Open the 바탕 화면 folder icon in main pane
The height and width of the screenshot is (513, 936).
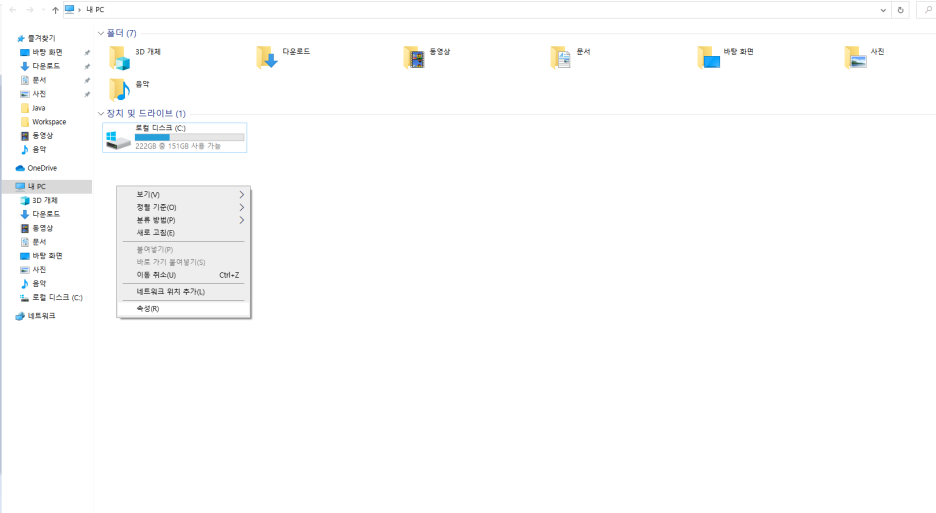(x=709, y=58)
